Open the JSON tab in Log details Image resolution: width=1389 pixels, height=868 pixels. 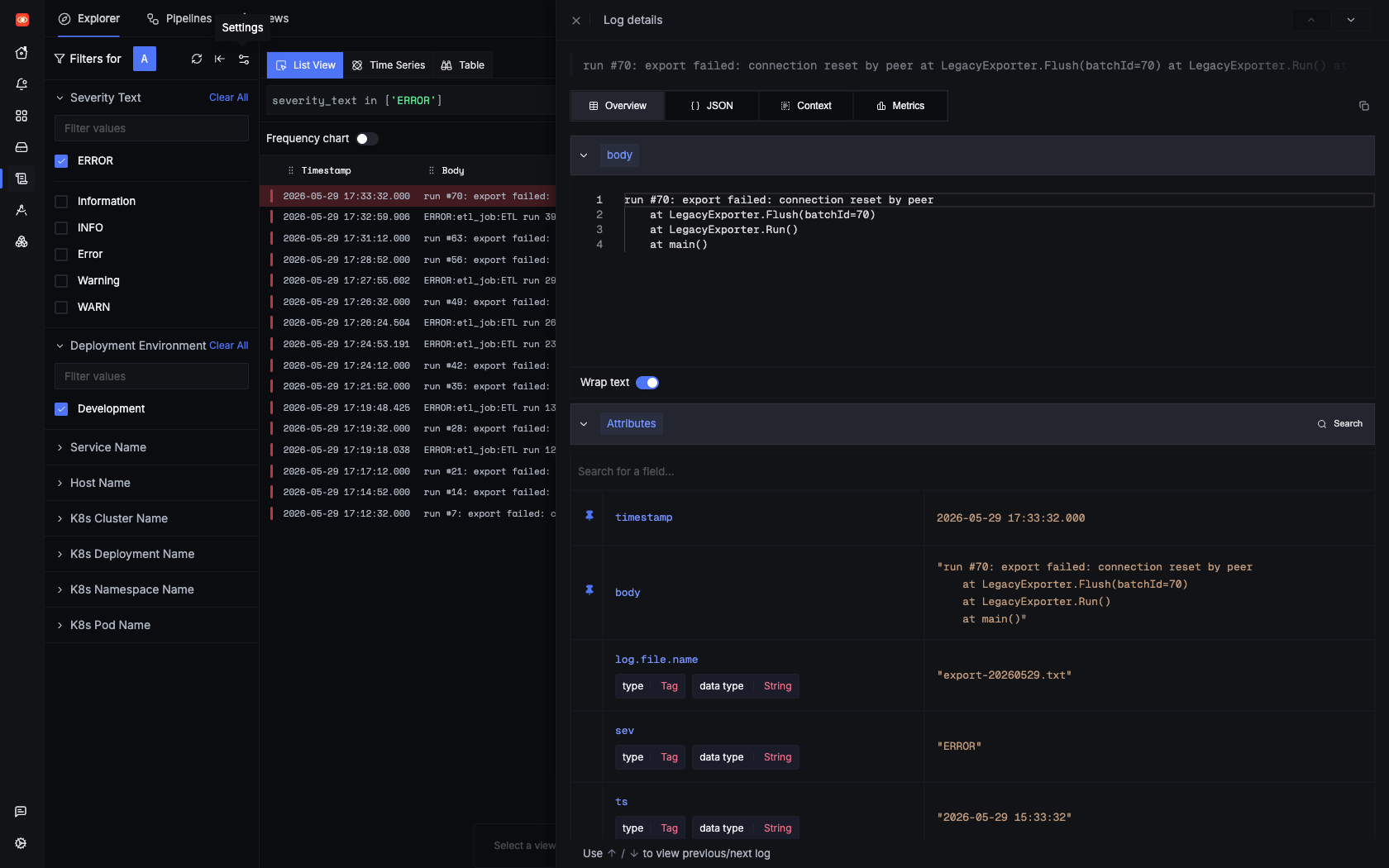pyautogui.click(x=712, y=106)
